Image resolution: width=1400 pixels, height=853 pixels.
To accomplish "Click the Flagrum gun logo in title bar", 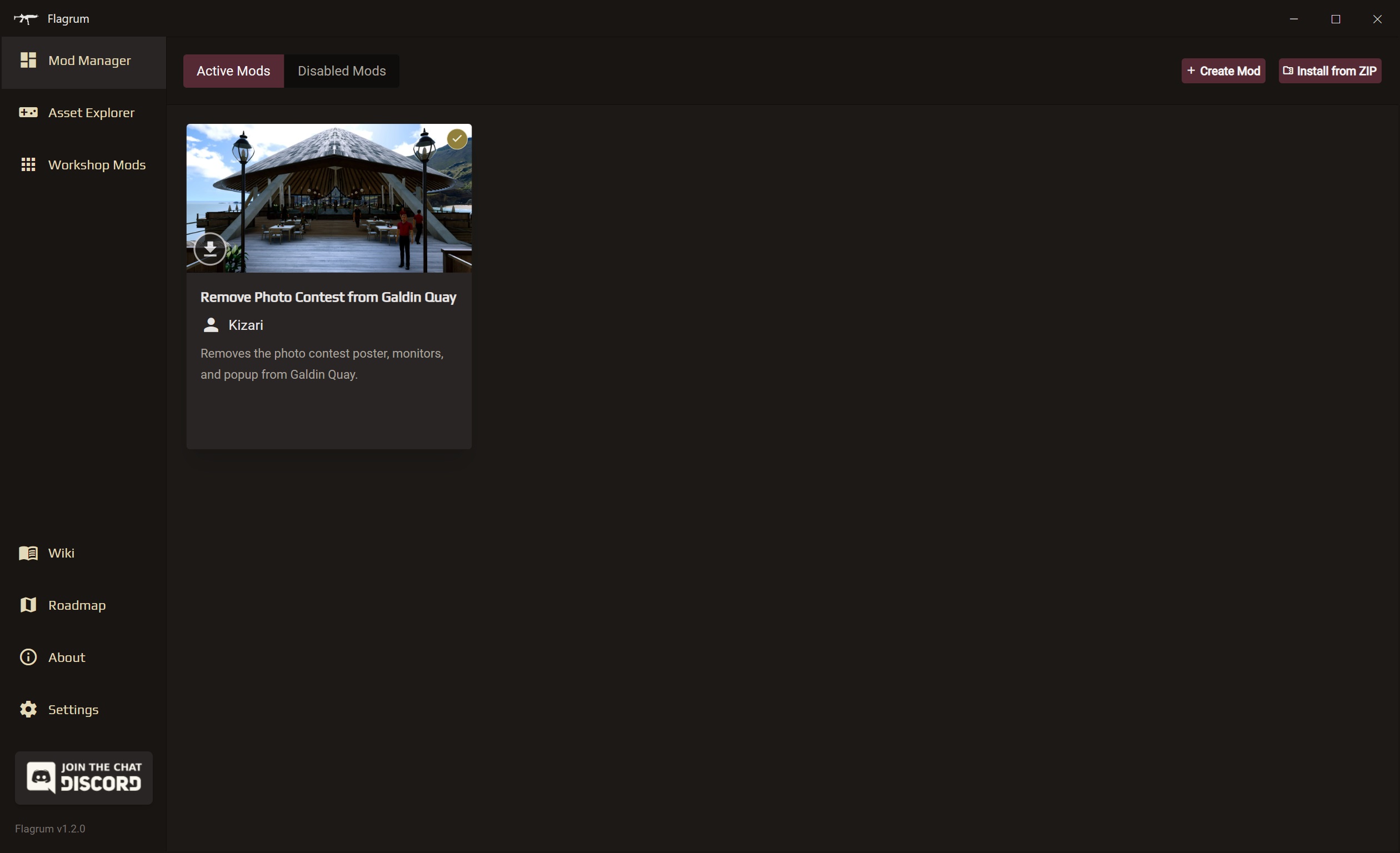I will tap(26, 19).
